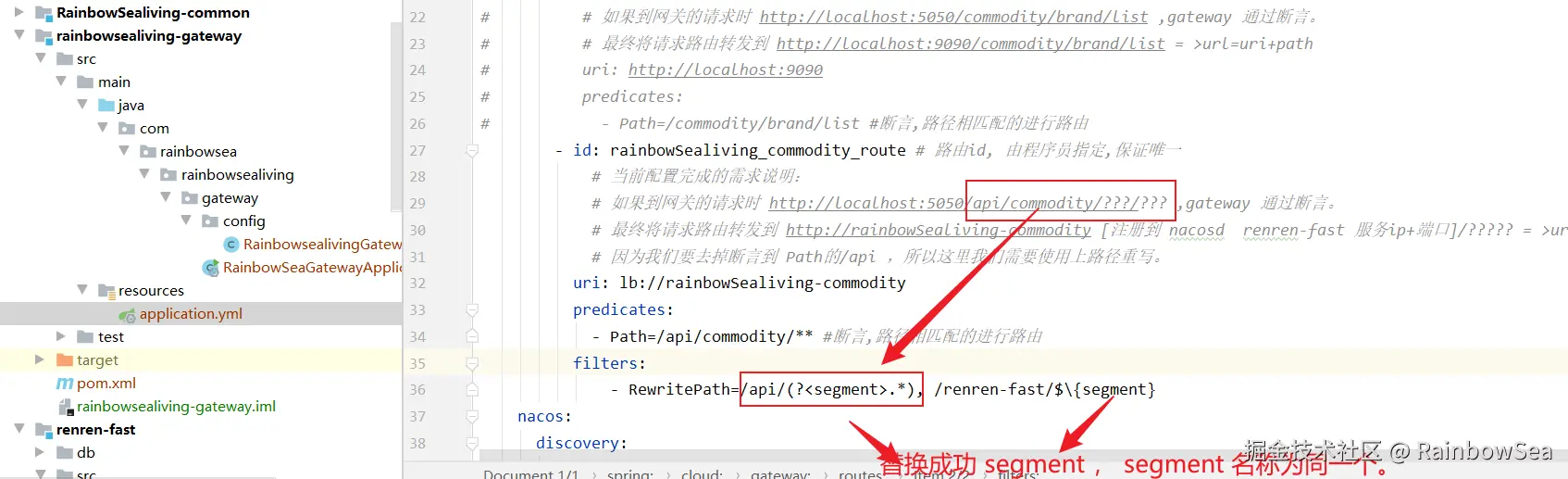
Task: Open the application.yml file
Action: click(191, 313)
